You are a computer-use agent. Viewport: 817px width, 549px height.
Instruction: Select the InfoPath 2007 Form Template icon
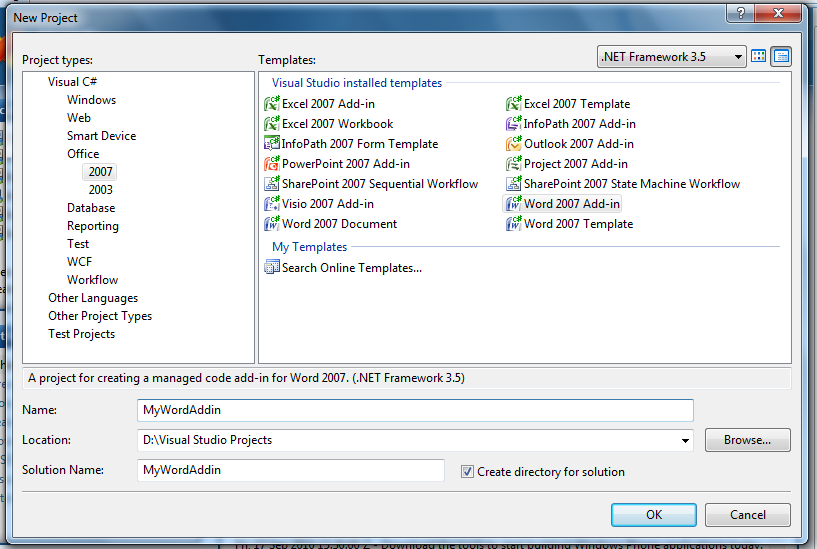coord(271,143)
